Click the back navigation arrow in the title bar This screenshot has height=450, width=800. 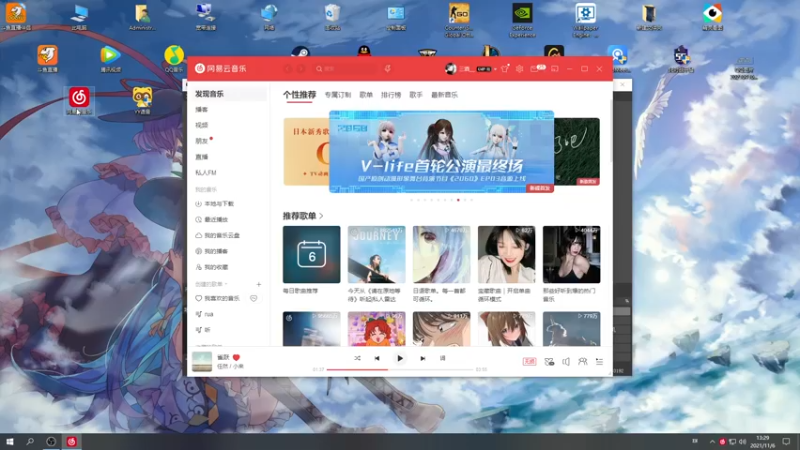pos(288,69)
